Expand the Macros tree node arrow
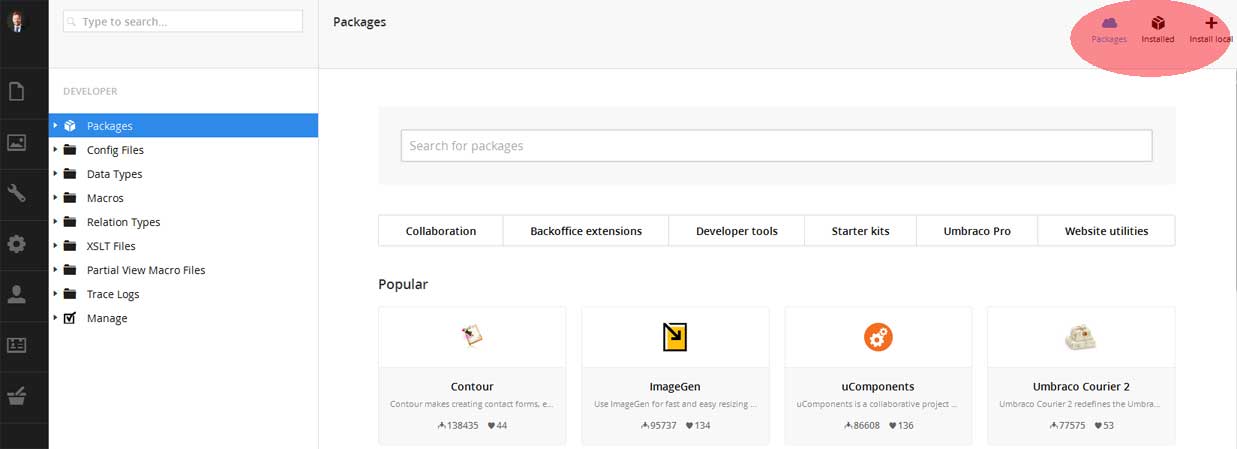Image resolution: width=1237 pixels, height=449 pixels. coord(55,198)
